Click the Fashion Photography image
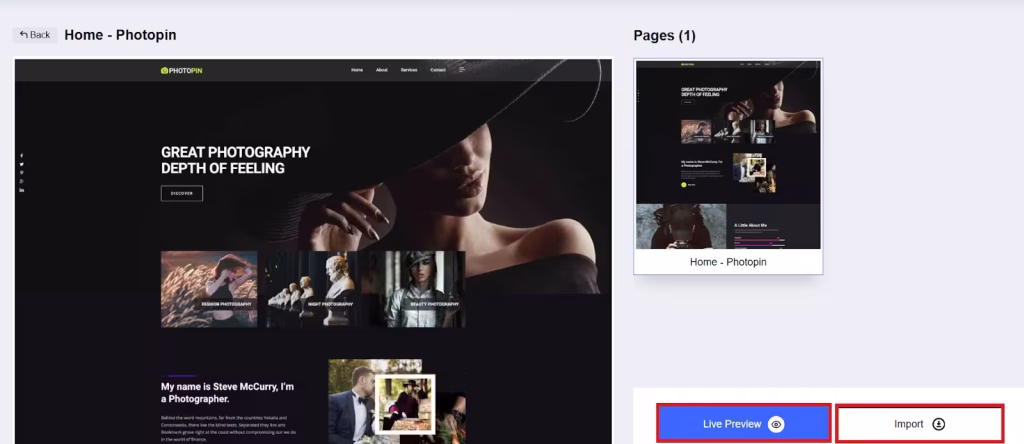 [x=209, y=289]
